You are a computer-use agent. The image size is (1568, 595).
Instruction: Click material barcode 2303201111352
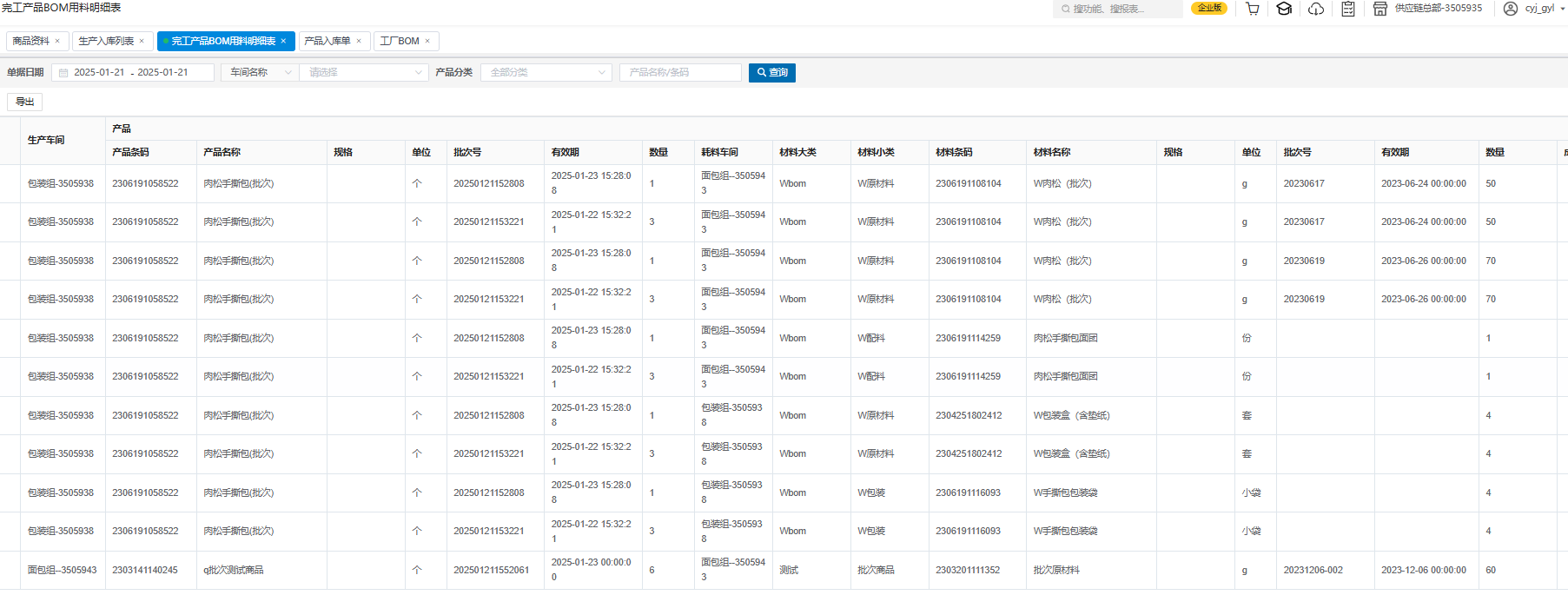[968, 570]
